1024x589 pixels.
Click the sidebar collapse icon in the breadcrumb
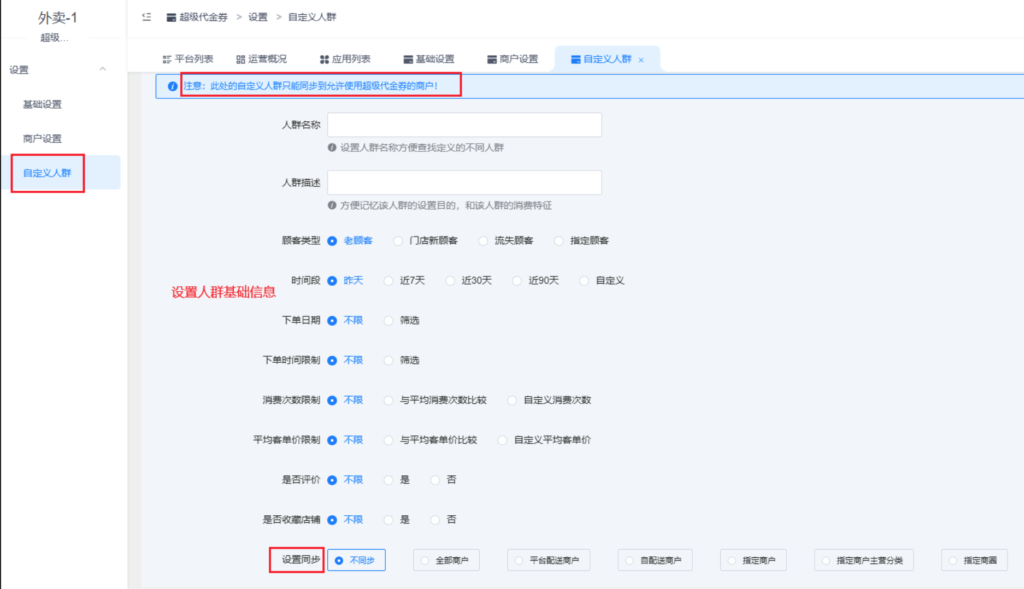click(146, 16)
